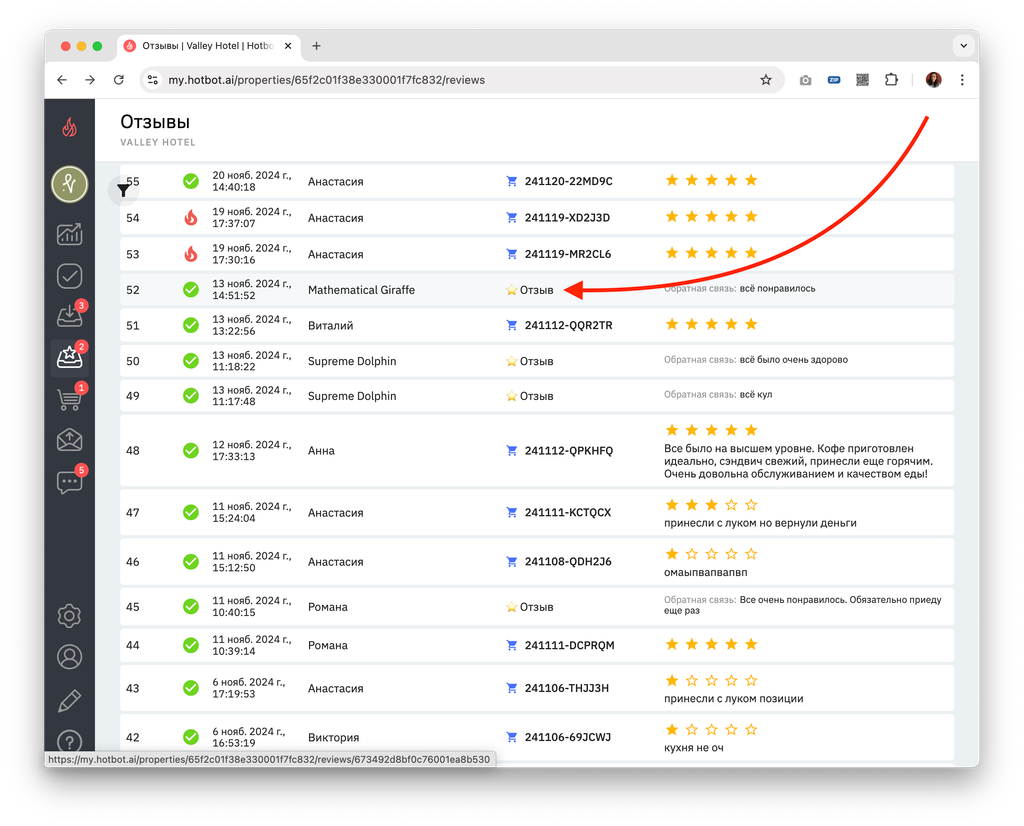Select guest name Виталий in row 51
This screenshot has width=1024, height=826.
click(x=330, y=325)
